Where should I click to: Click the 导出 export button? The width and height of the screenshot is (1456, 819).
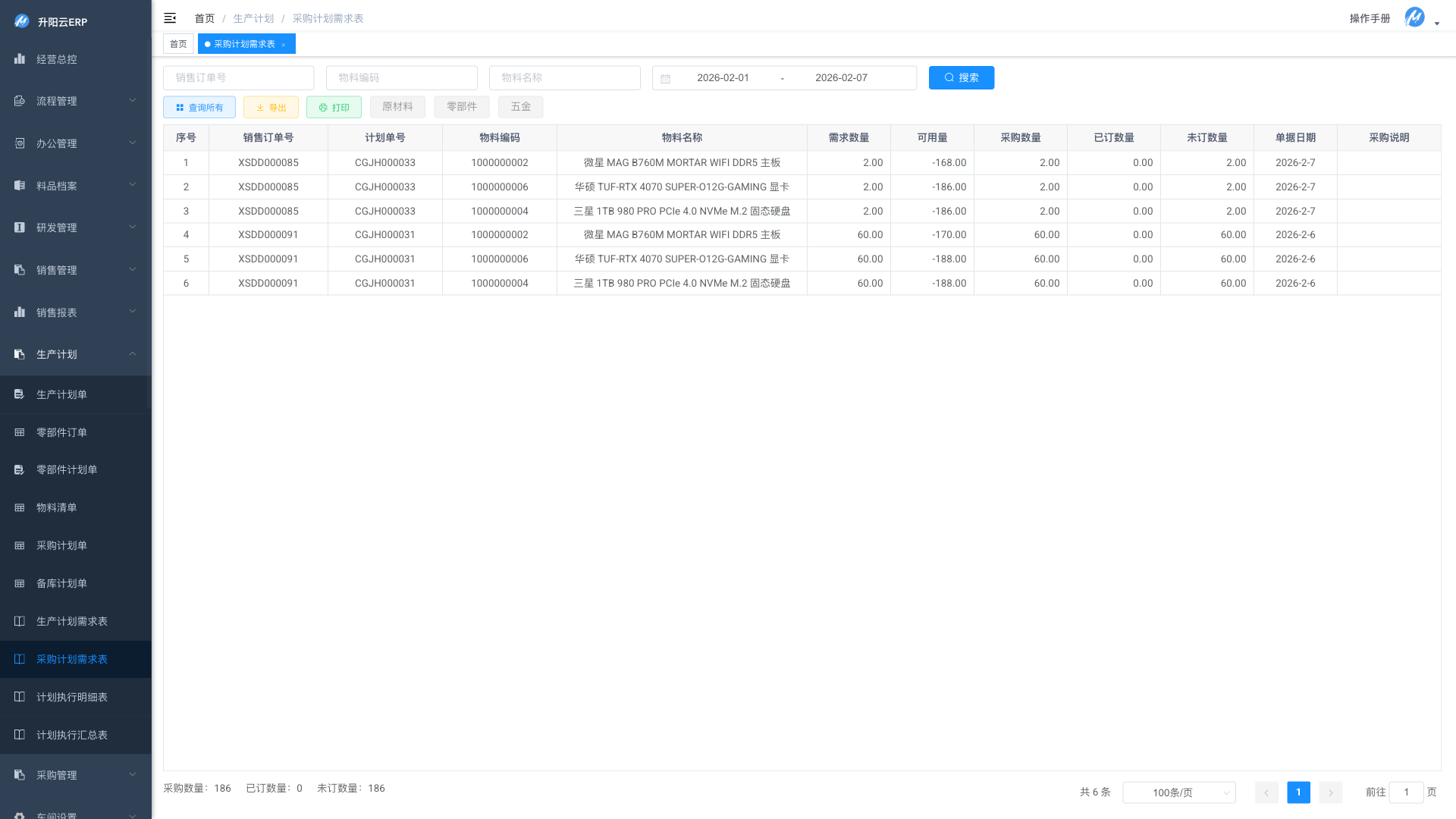tap(271, 107)
